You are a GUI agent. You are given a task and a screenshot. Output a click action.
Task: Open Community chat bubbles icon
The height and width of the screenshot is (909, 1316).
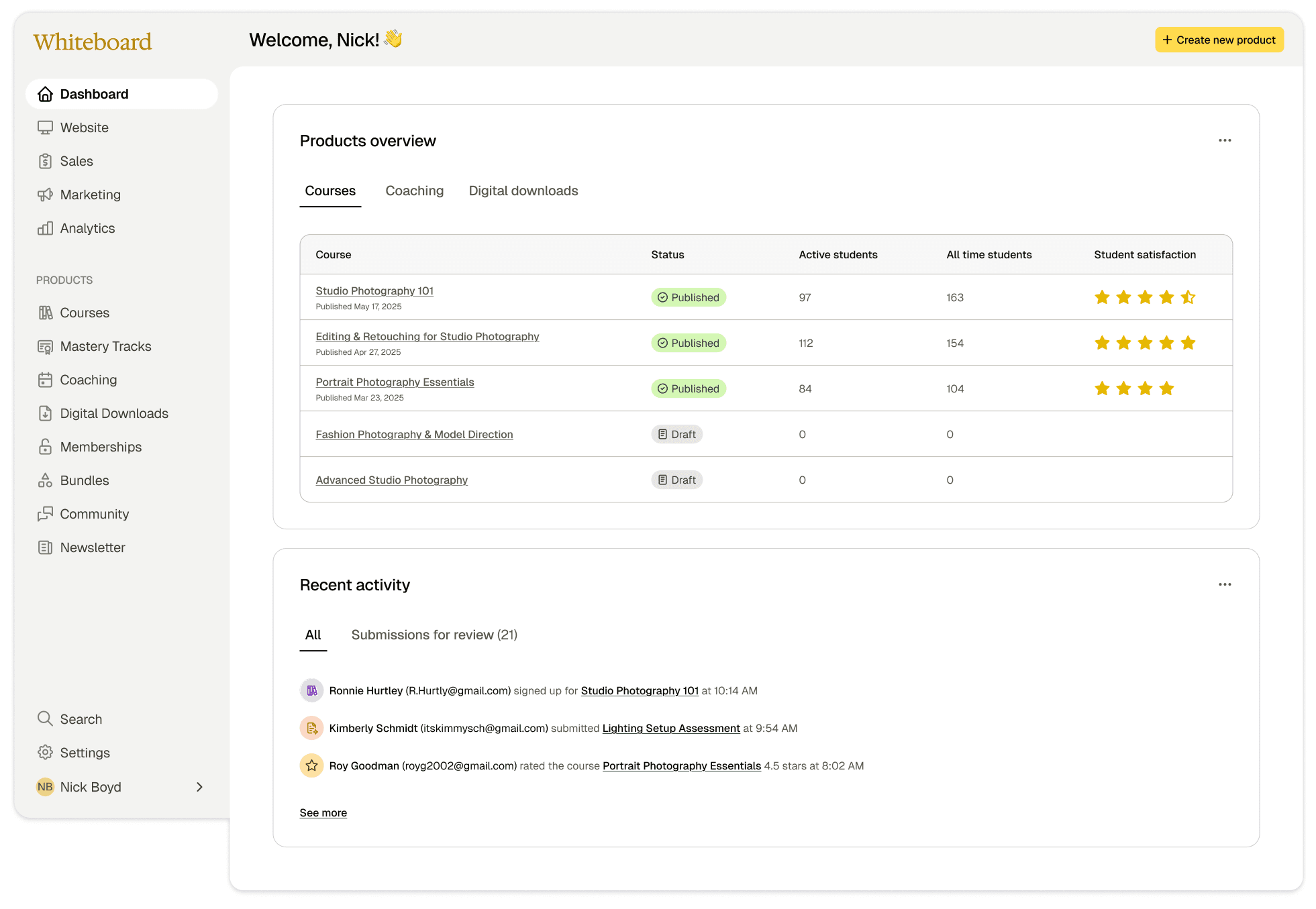[45, 514]
